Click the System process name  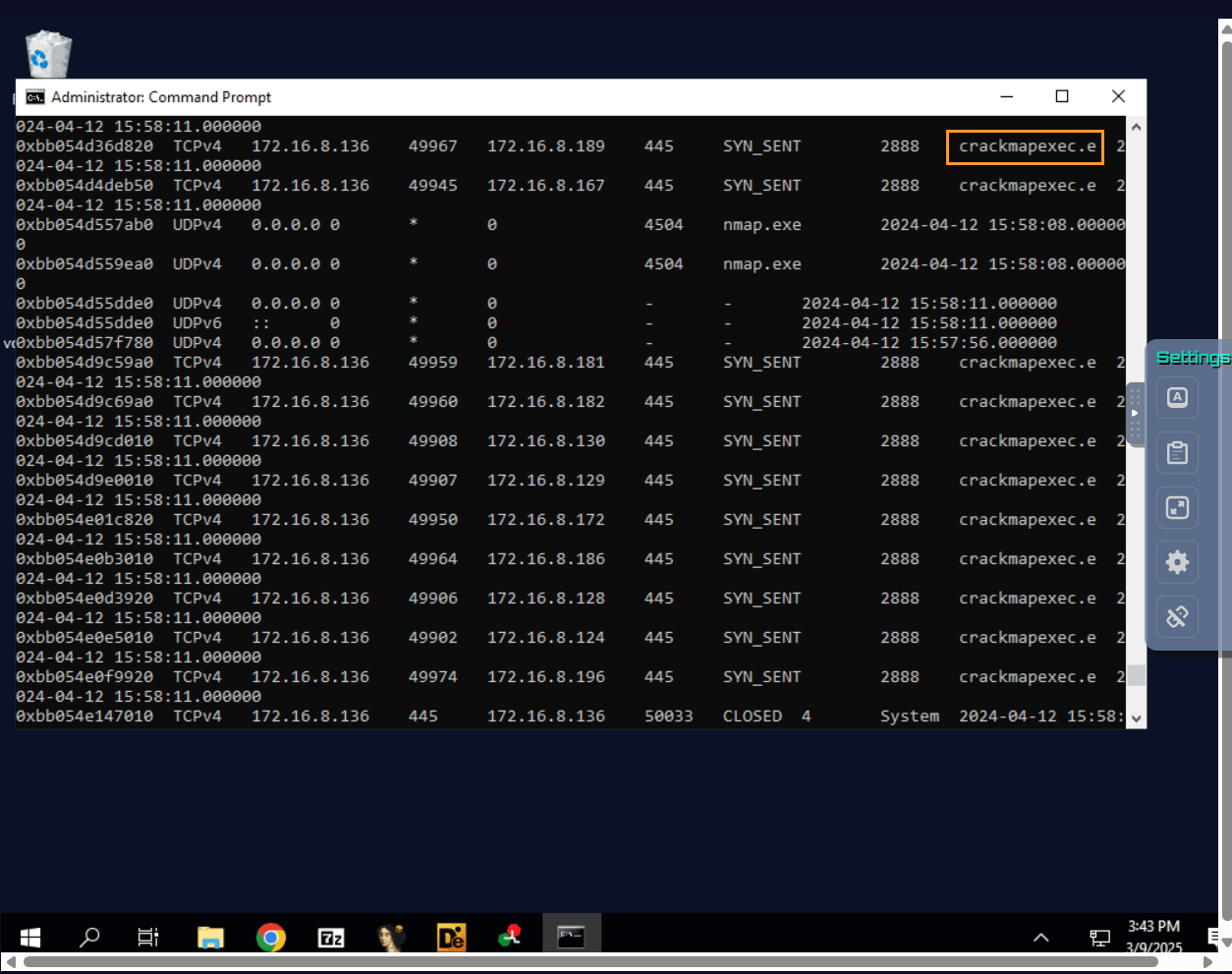(x=910, y=716)
